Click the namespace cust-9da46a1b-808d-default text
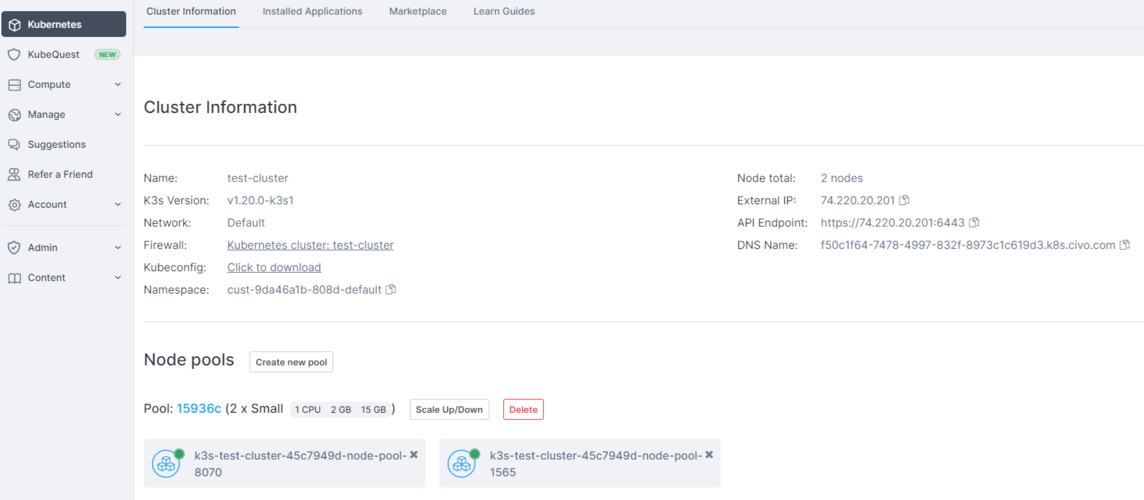 pos(304,290)
